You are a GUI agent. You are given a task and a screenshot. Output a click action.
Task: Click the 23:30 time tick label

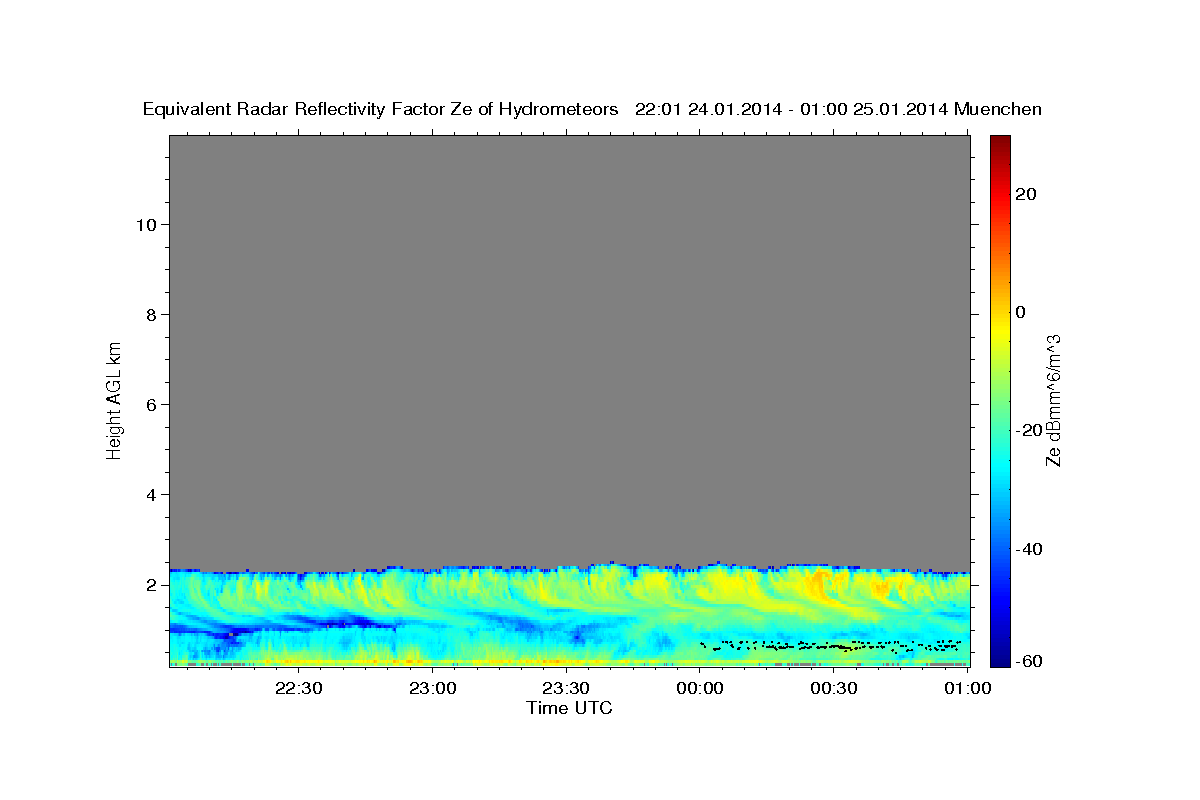pos(566,688)
